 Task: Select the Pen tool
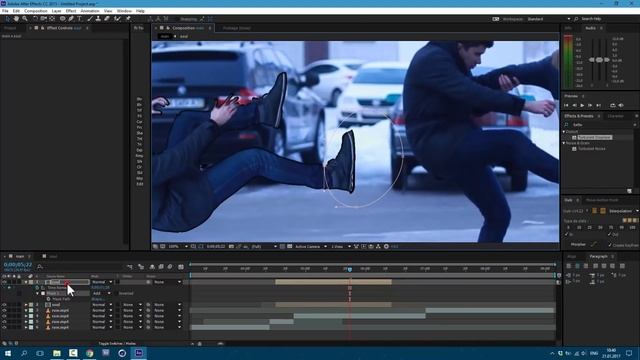[x=71, y=19]
